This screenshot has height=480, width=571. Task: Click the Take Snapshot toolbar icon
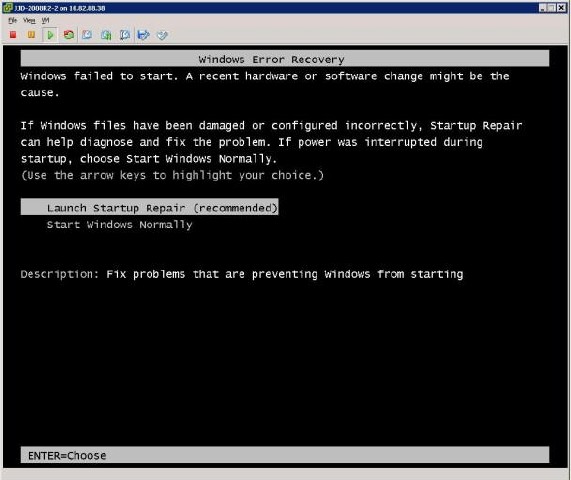[87, 35]
